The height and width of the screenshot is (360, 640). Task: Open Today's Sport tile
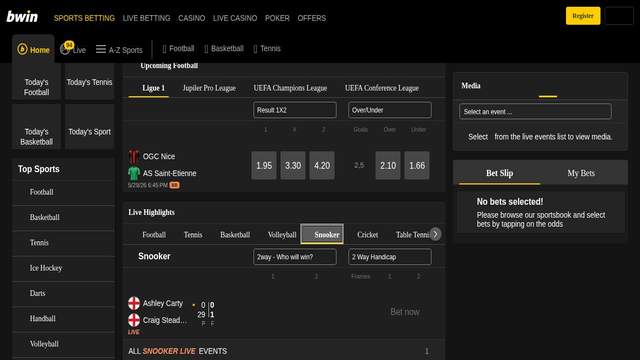89,127
